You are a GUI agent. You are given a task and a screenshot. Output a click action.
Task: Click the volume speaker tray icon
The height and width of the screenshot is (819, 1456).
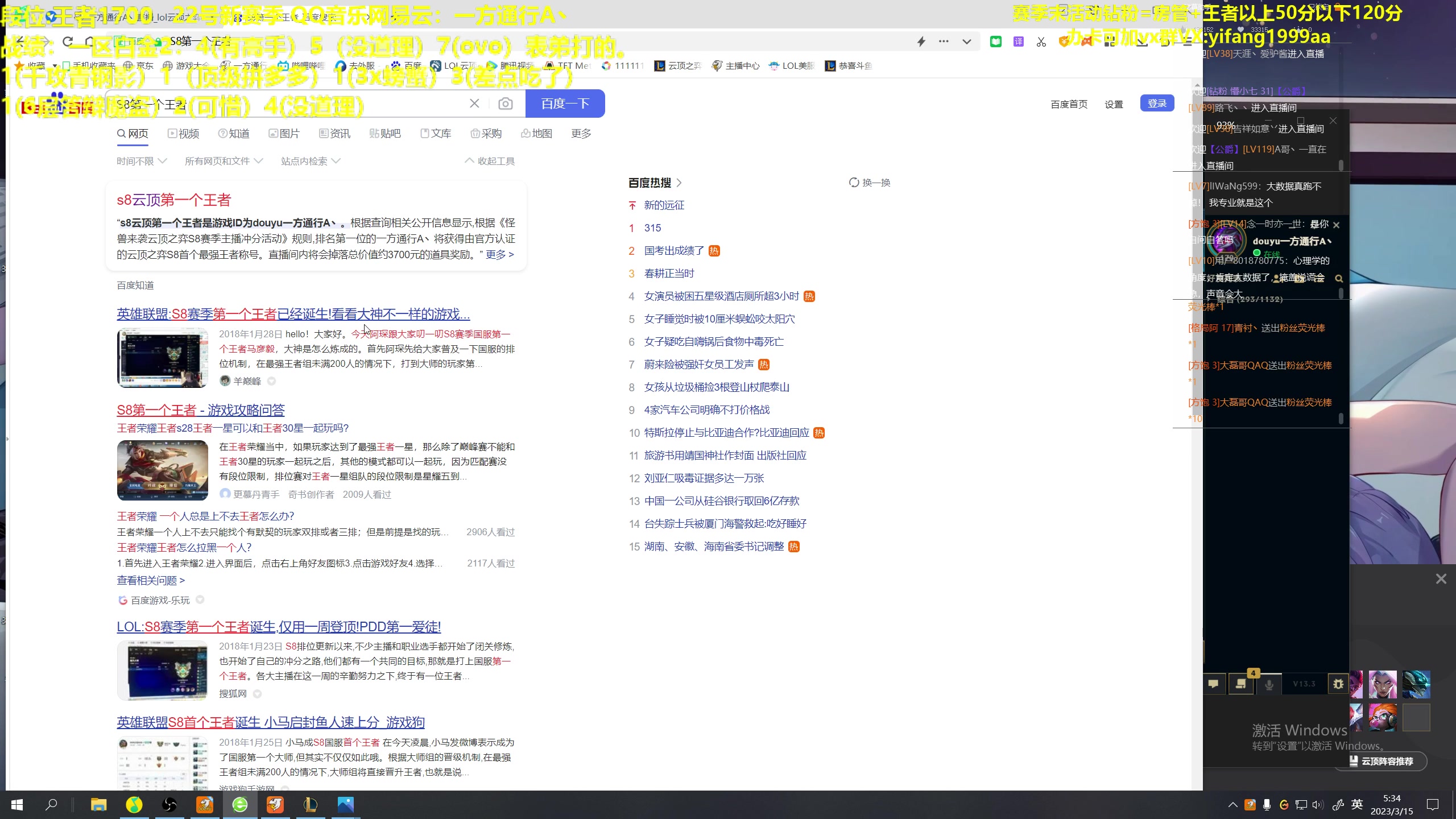coord(1317,805)
